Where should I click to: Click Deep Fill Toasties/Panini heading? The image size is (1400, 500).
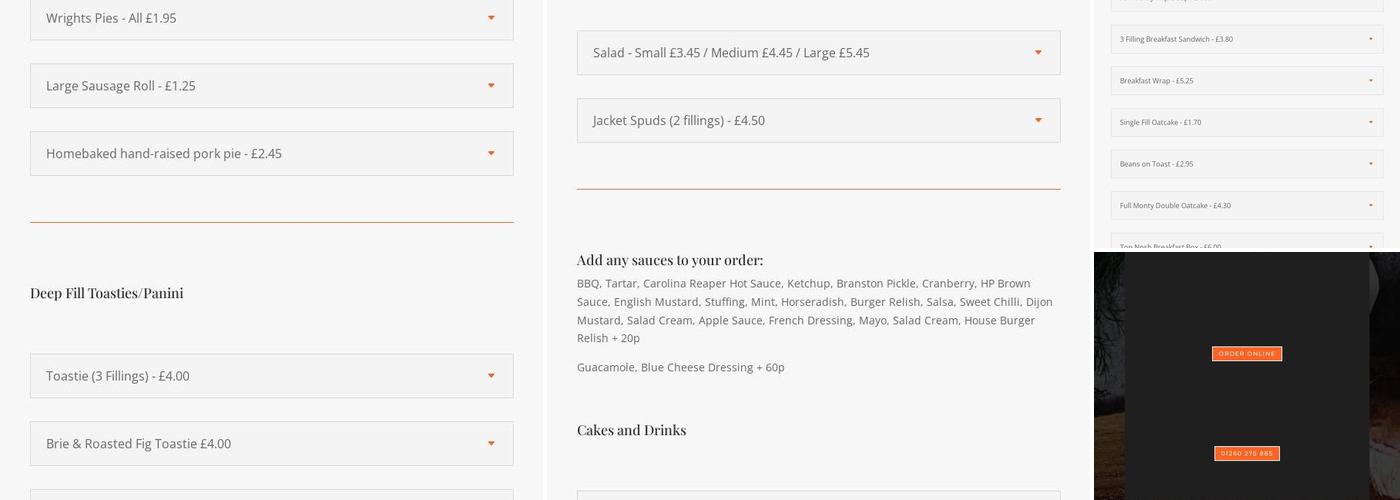tap(107, 293)
